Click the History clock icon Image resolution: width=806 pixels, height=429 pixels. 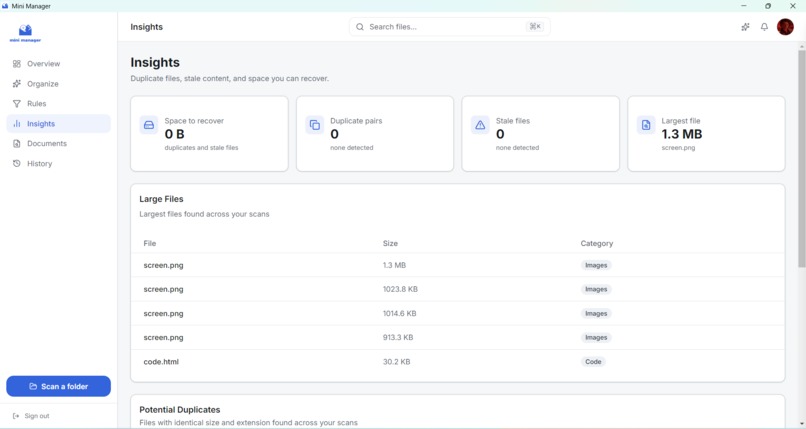[17, 163]
